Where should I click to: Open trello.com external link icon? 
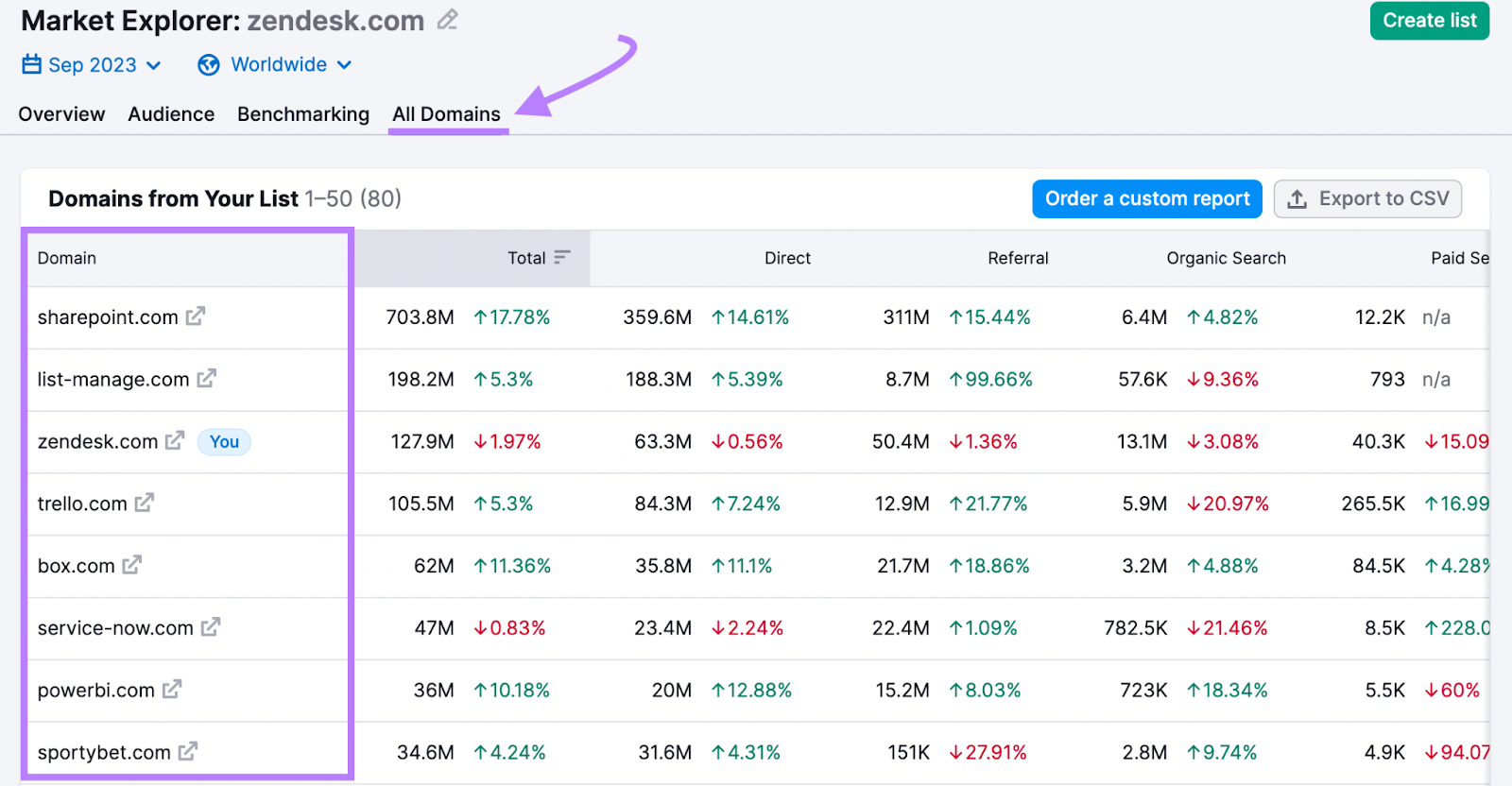[x=145, y=504]
